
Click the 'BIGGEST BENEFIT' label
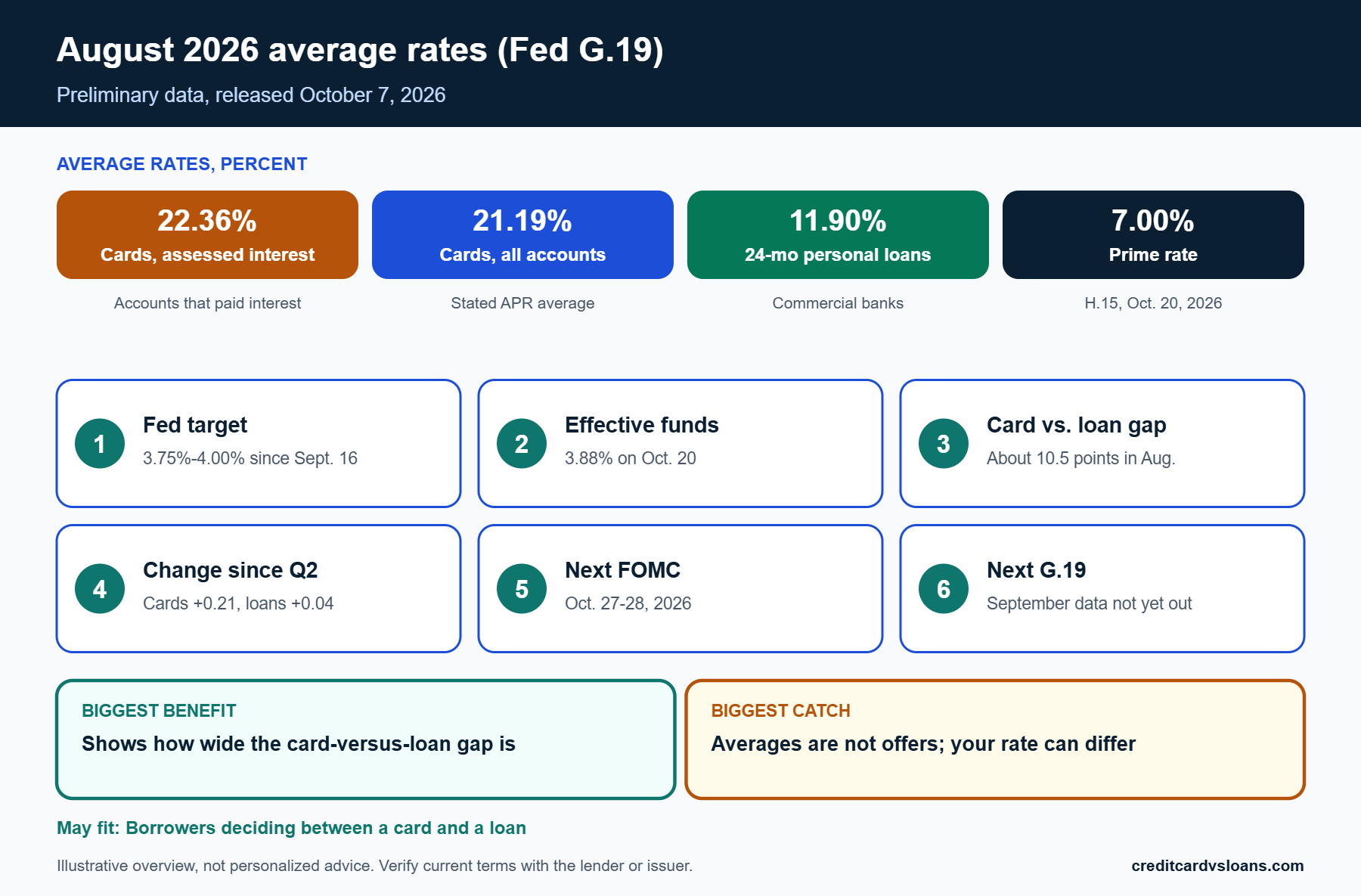pyautogui.click(x=159, y=711)
